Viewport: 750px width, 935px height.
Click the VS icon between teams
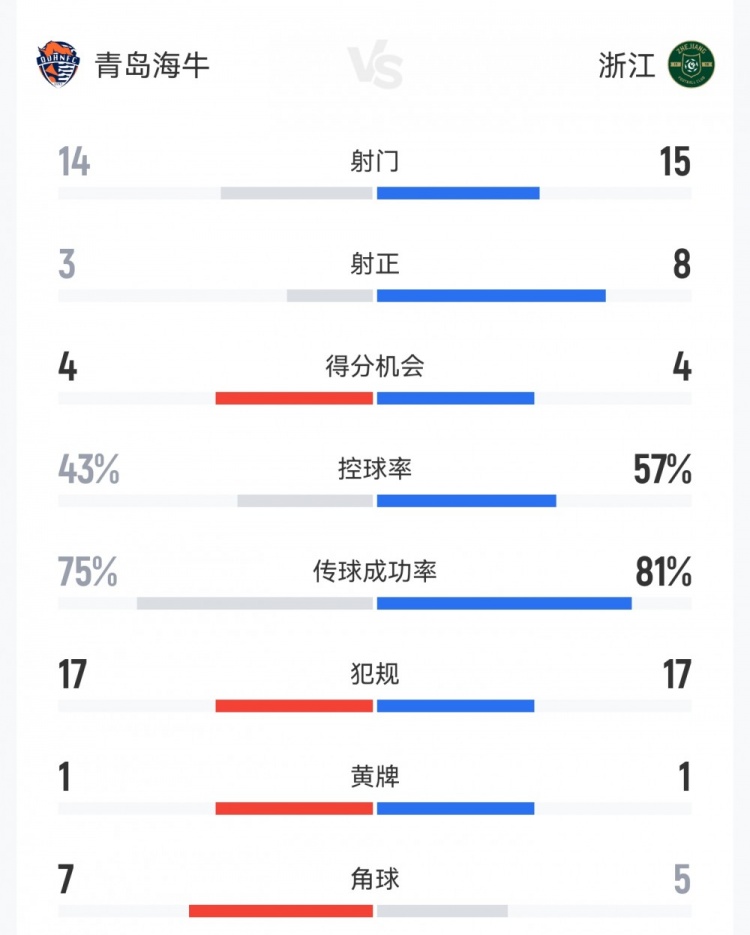(376, 67)
